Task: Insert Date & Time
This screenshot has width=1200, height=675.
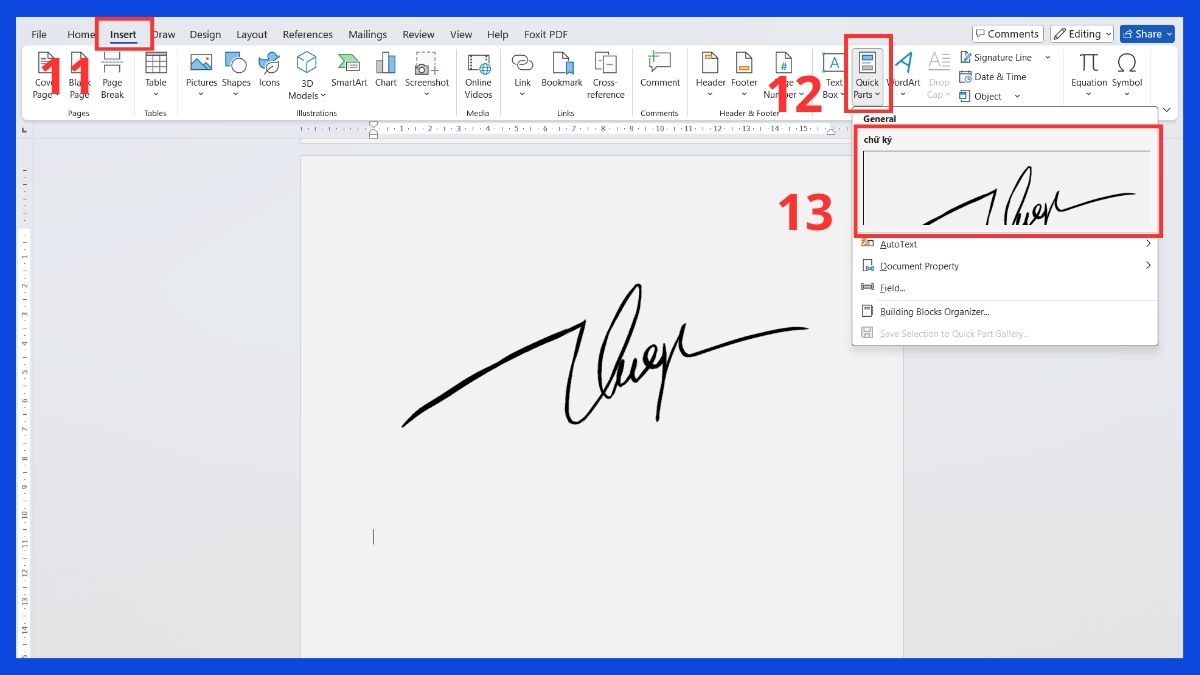Action: pos(993,77)
